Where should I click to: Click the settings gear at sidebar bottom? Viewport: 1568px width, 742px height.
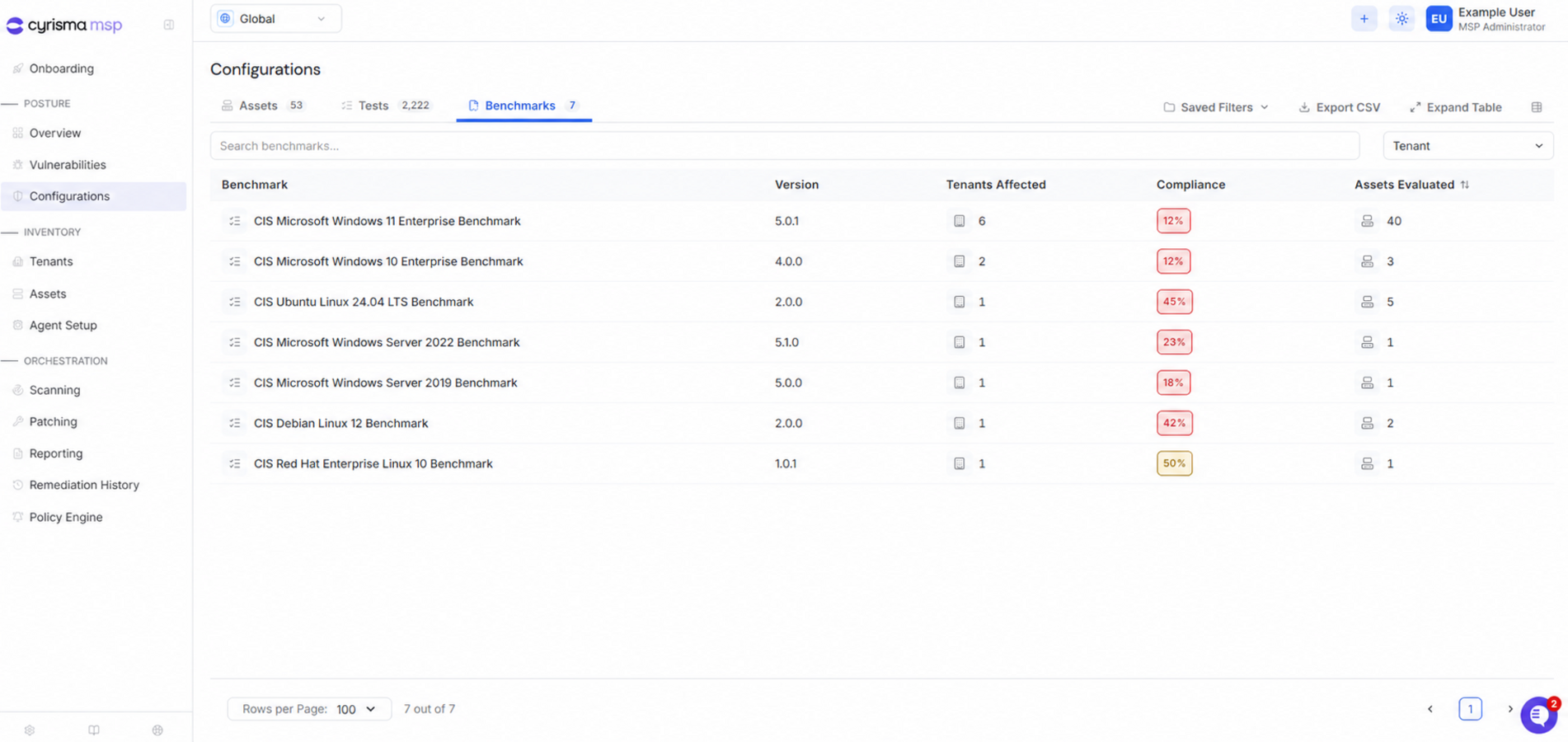[30, 730]
